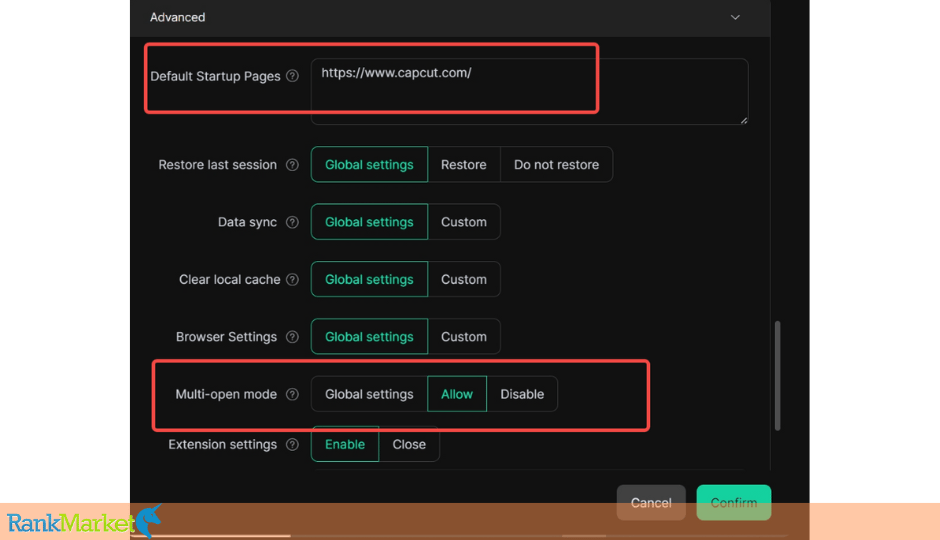This screenshot has height=540, width=940.
Task: Click the Cancel button
Action: [651, 502]
